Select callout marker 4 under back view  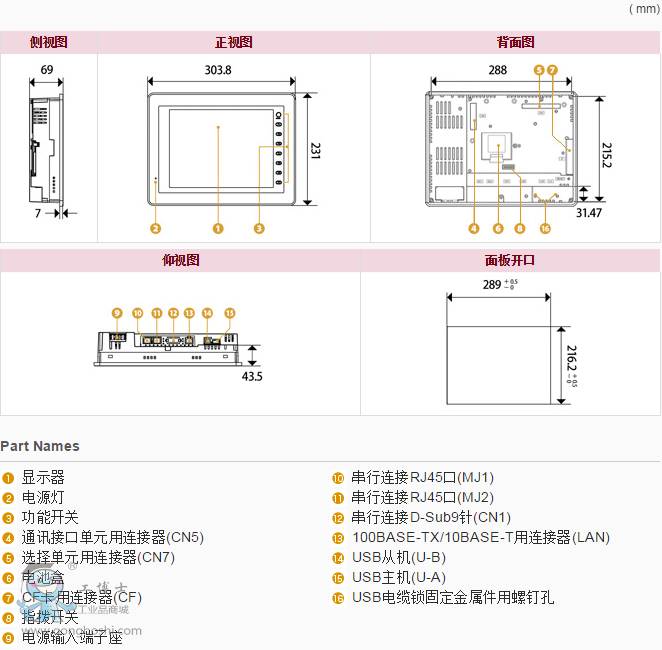[473, 229]
